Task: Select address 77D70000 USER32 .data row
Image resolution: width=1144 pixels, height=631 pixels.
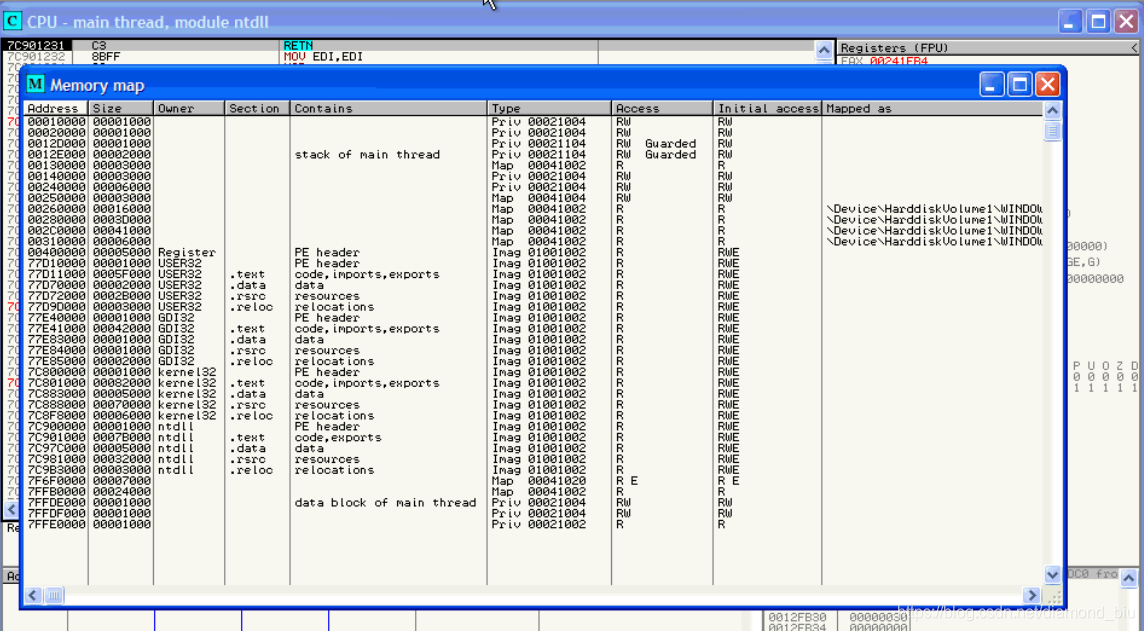Action: pyautogui.click(x=534, y=285)
